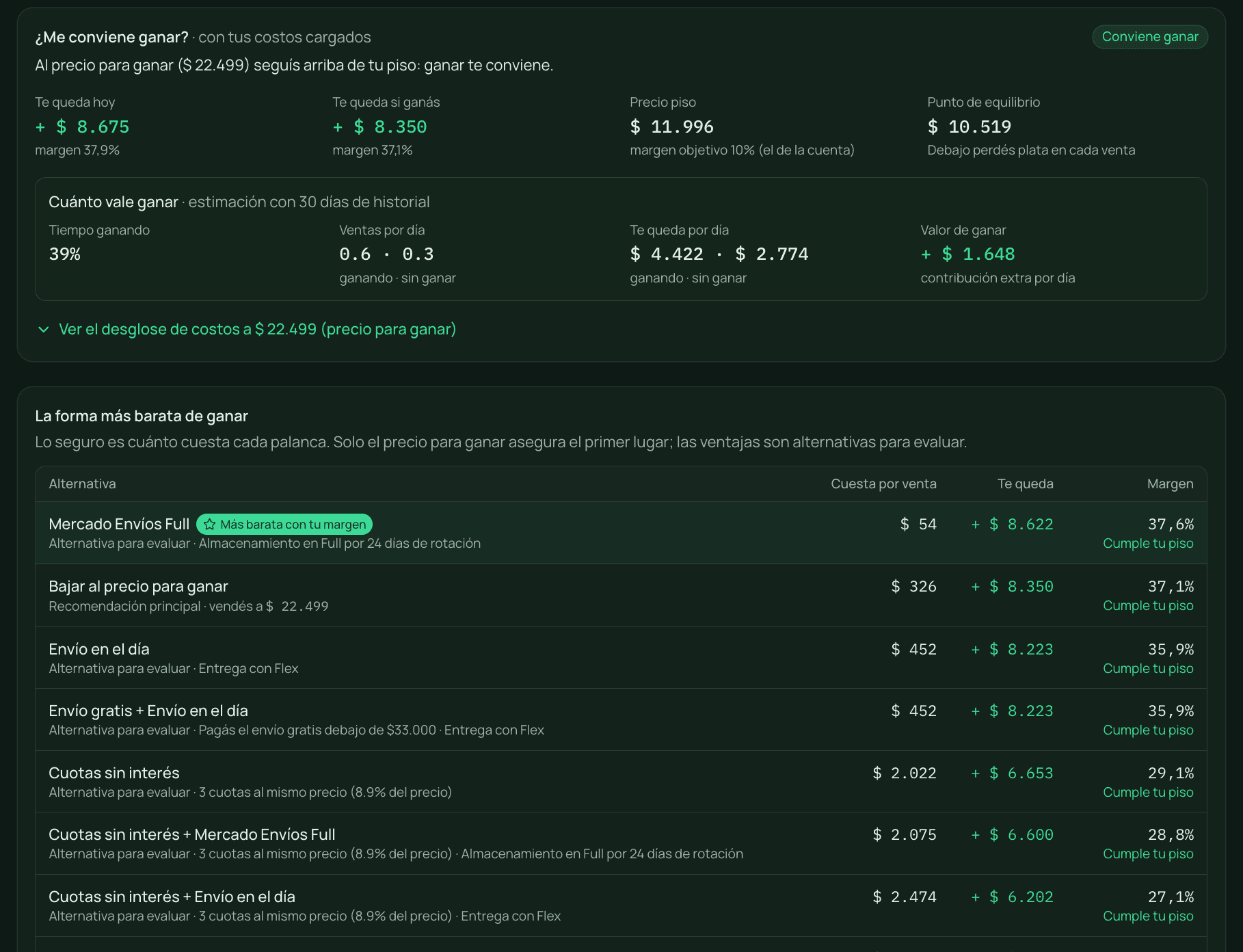Screen dimensions: 1243x952
Task: Click the '$ 4.422 · $ 2.774' value
Action: 719,254
